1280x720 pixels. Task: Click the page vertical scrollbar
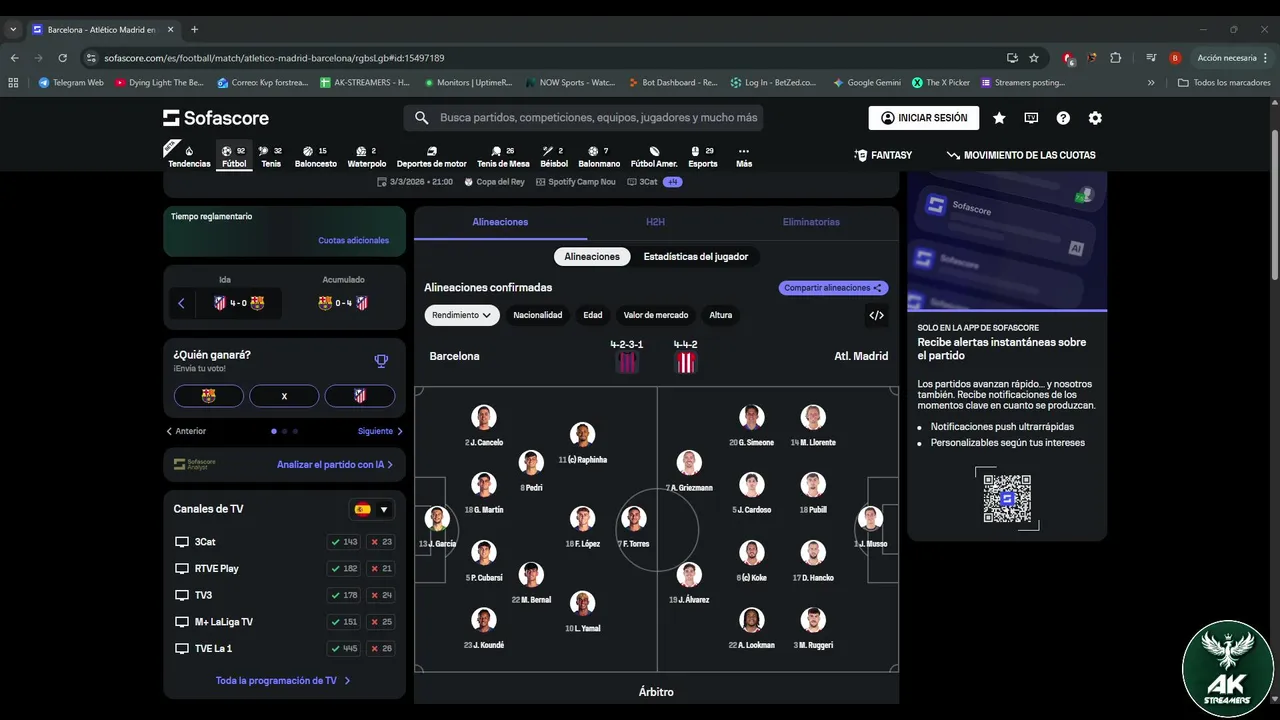tap(1274, 205)
